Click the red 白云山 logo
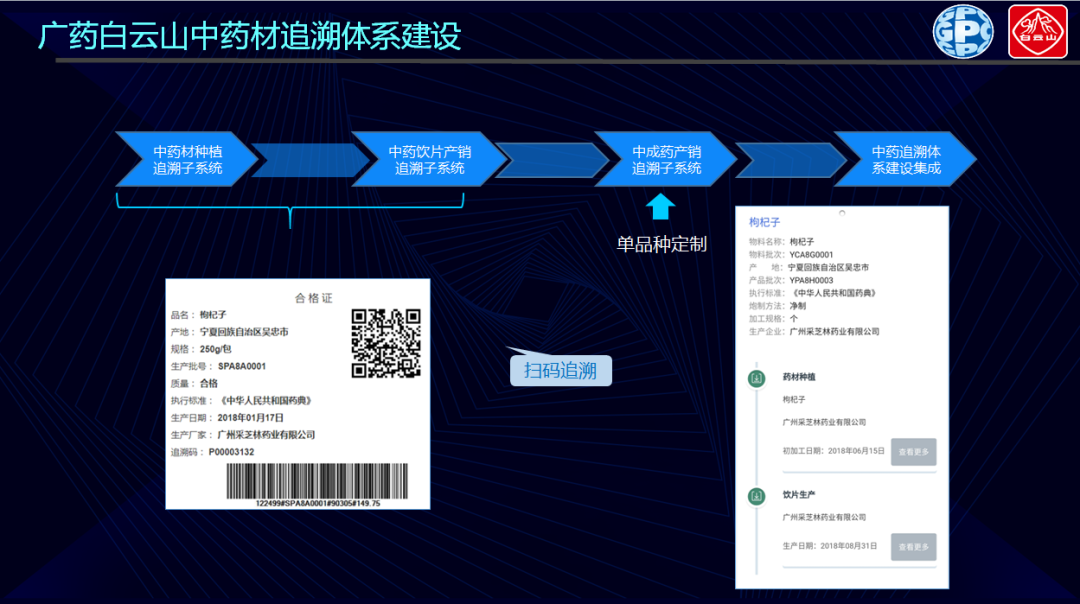Viewport: 1080px width, 604px height. click(x=1037, y=32)
